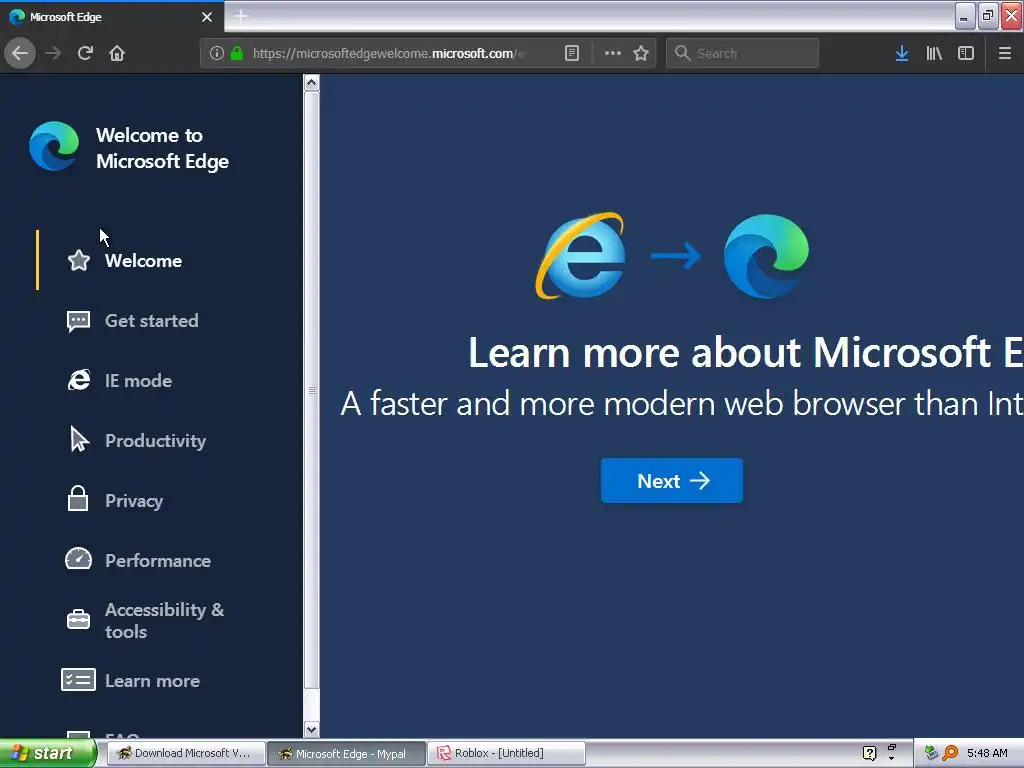Screen dimensions: 1024x768
Task: Open downloads arrow in toolbar
Action: (901, 53)
